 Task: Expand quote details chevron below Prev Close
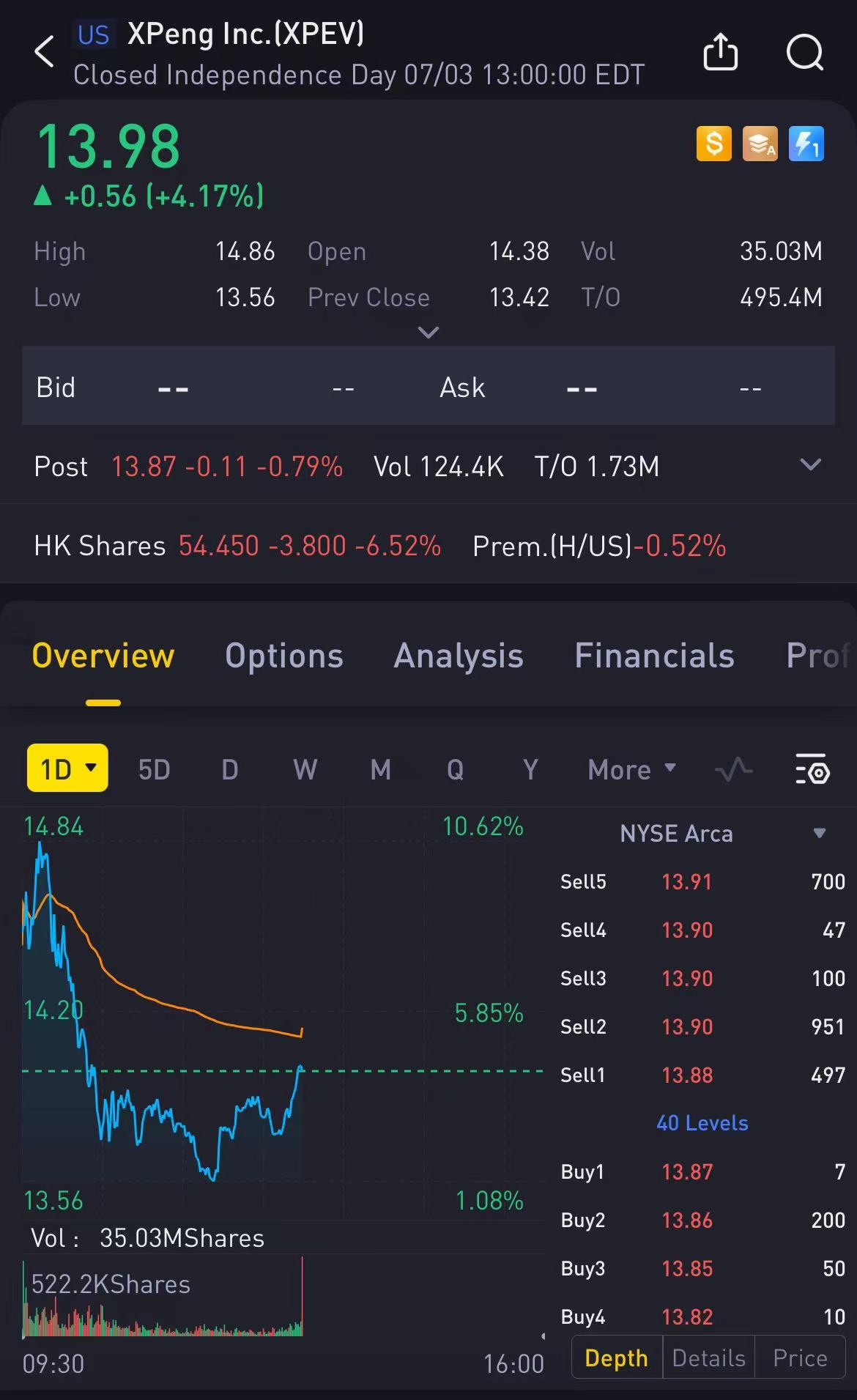point(428,333)
